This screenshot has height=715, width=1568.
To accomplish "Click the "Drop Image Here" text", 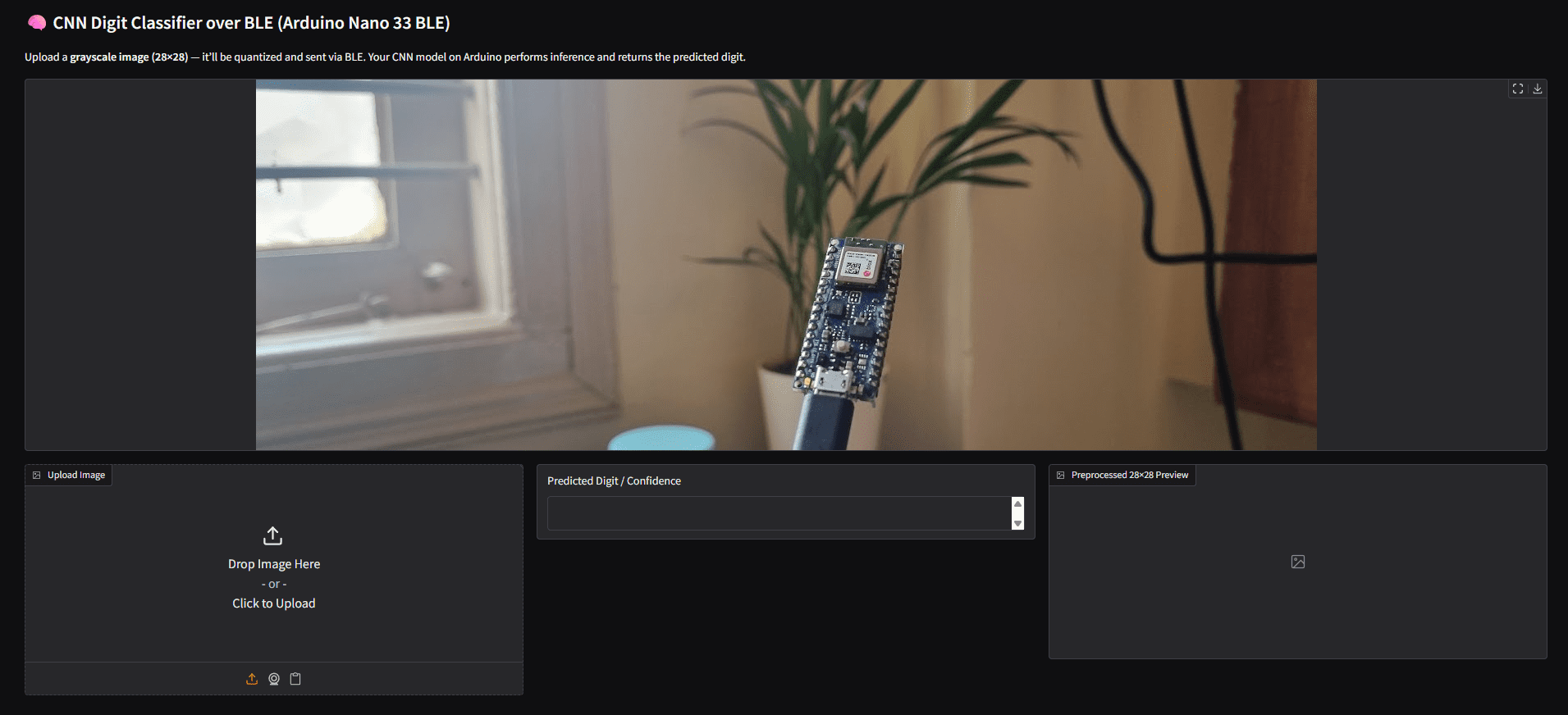I will coord(274,564).
